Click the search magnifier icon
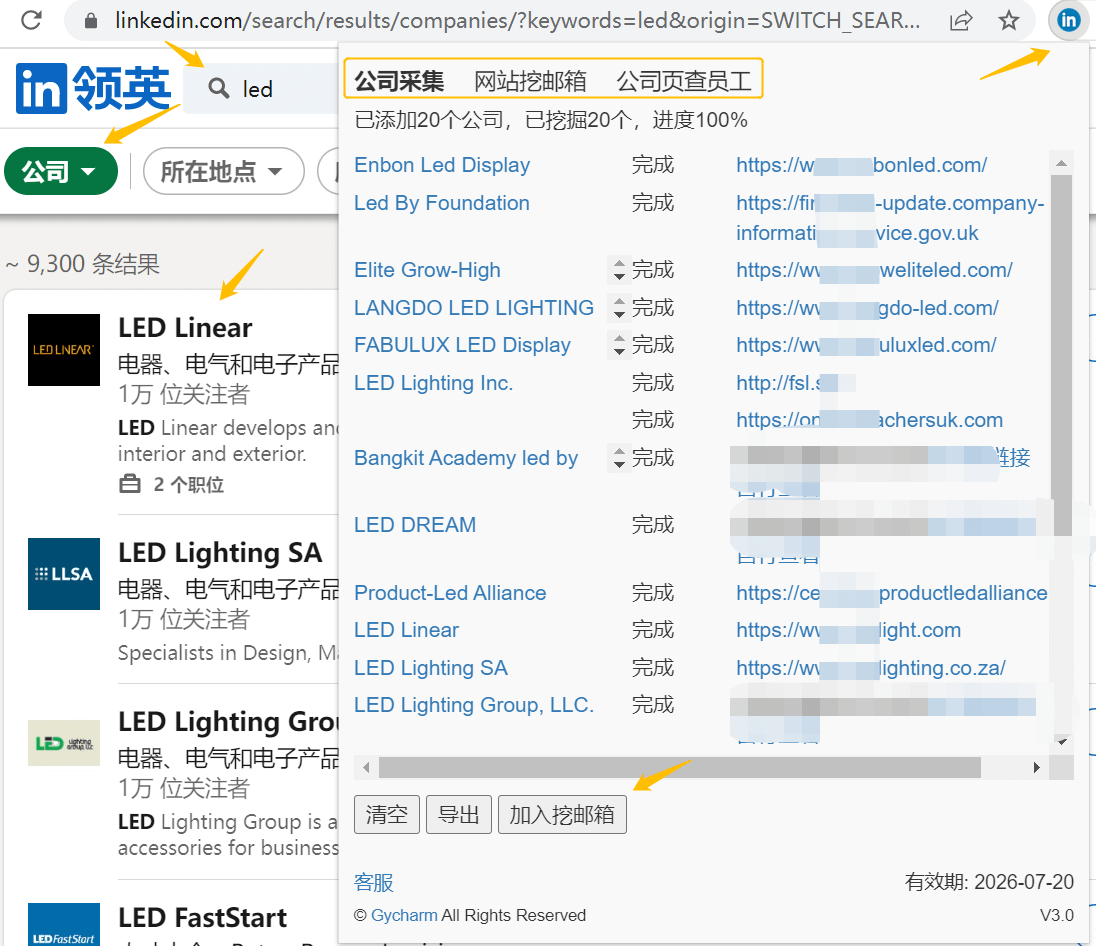1096x946 pixels. tap(219, 89)
